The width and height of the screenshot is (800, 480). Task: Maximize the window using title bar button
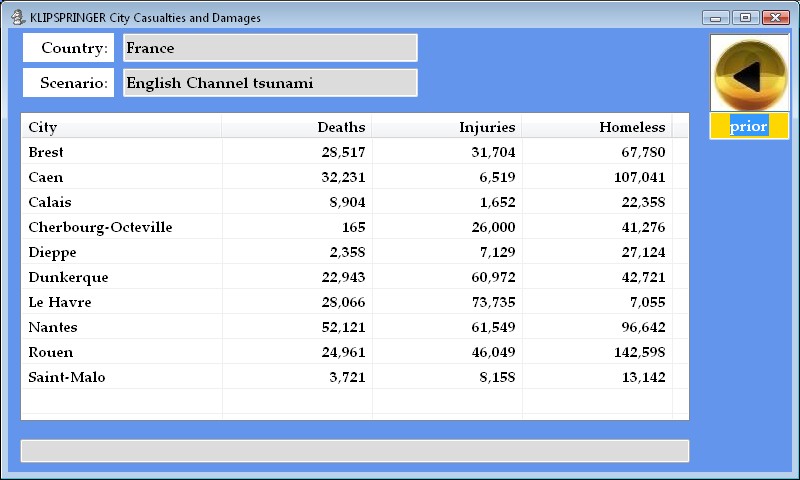pyautogui.click(x=745, y=17)
